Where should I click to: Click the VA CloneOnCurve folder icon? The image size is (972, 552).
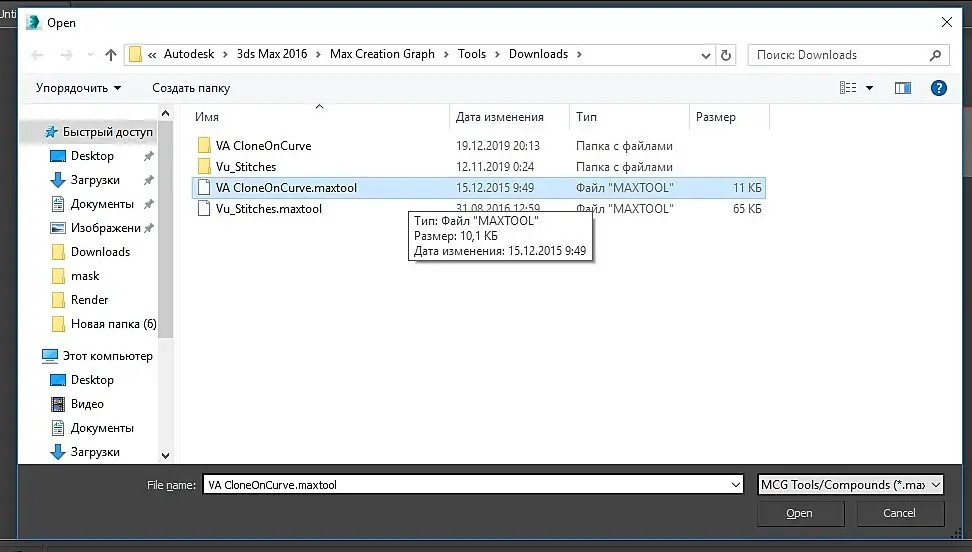point(204,146)
